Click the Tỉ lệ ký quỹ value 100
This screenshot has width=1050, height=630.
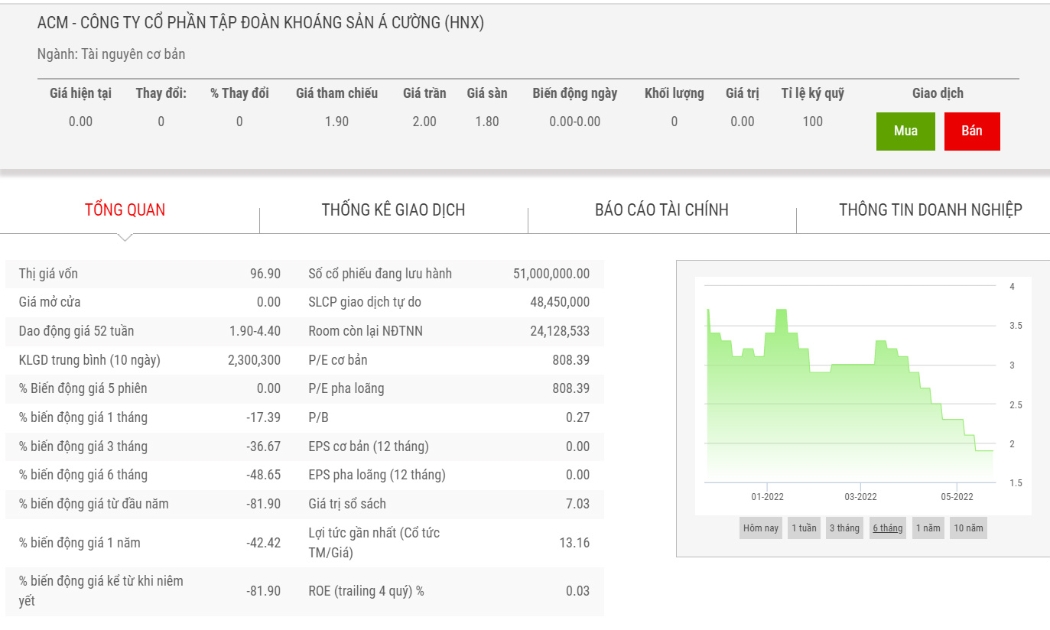tap(812, 122)
